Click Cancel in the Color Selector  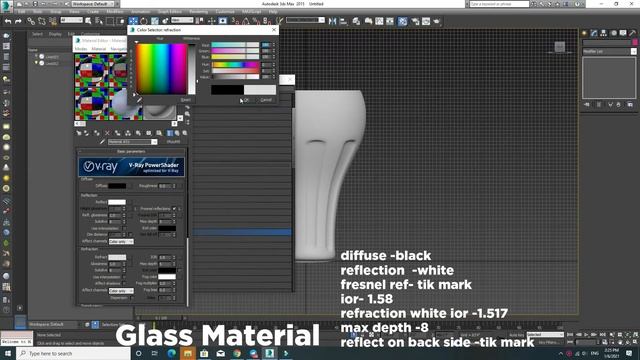pos(266,100)
